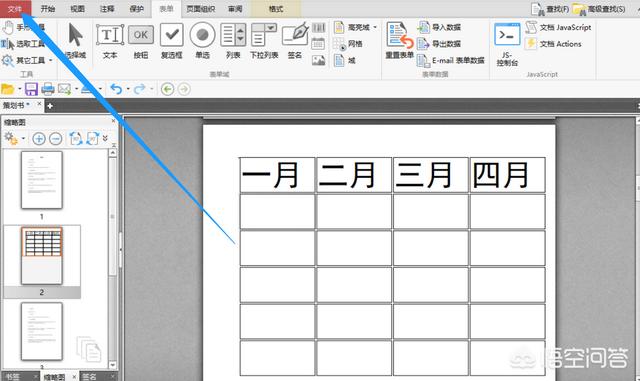Select page 2 thumbnail
Screen dimensions: 640x381
tap(42, 256)
